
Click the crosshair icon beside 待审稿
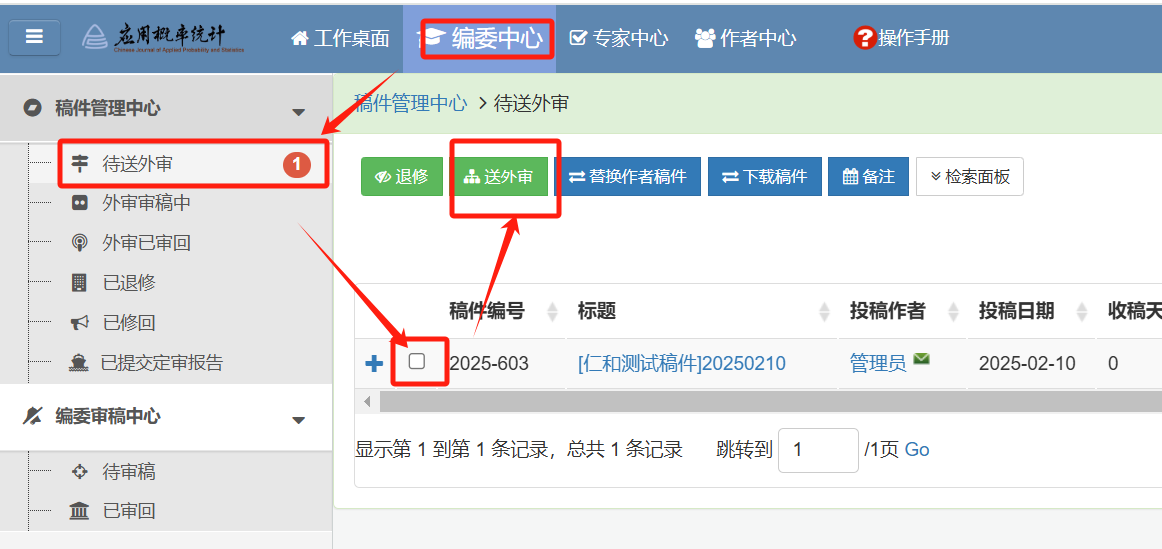point(79,471)
